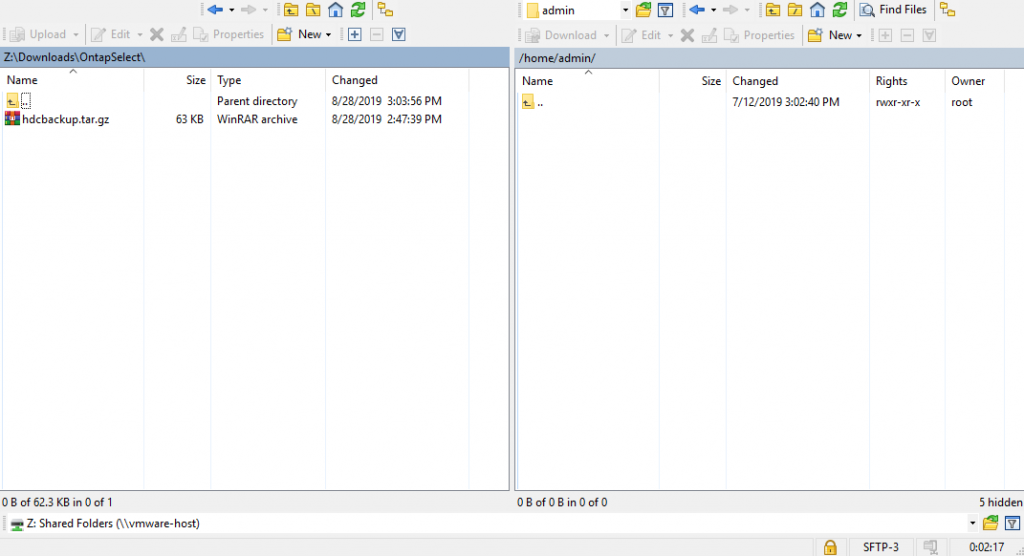Click the Upload button
Image resolution: width=1024 pixels, height=556 pixels.
point(38,35)
